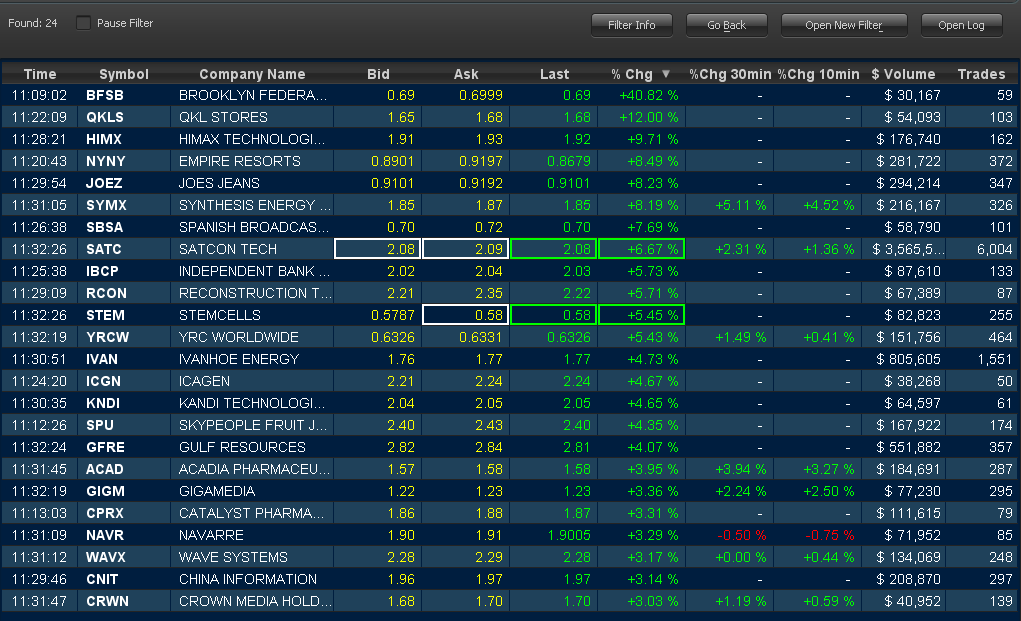Viewport: 1021px width, 621px height.
Task: Click SYMX 30min change +5.11 %
Action: coord(741,205)
